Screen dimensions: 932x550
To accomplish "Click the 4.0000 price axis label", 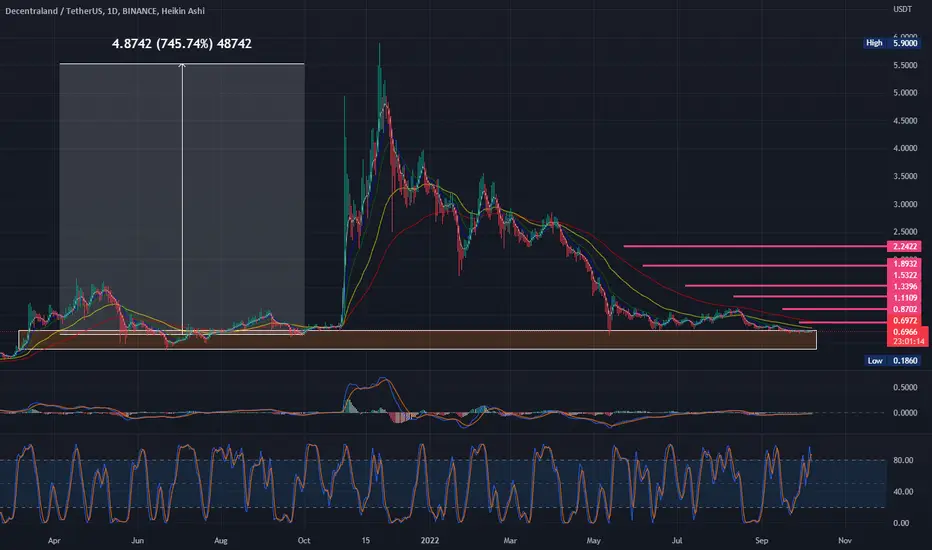I will pyautogui.click(x=905, y=148).
